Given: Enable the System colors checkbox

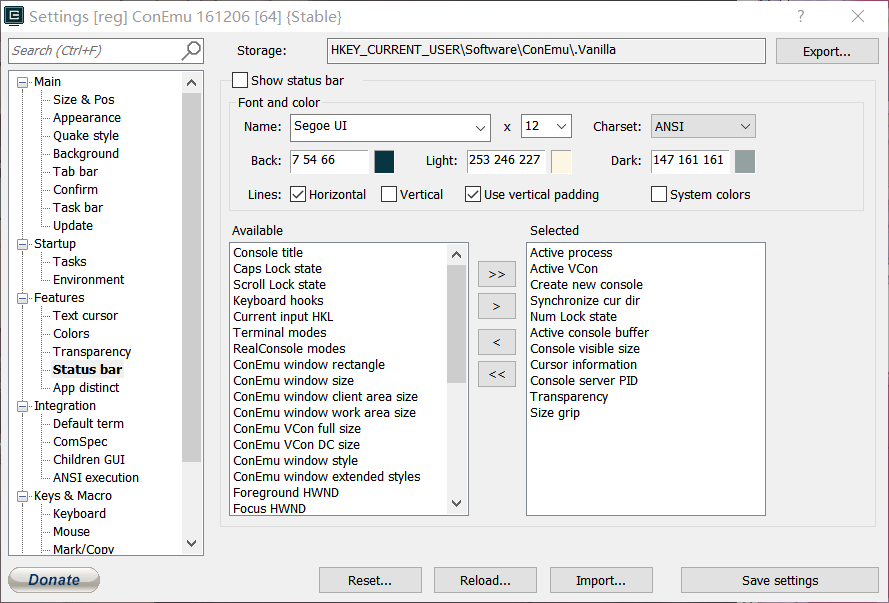Looking at the screenshot, I should 659,194.
